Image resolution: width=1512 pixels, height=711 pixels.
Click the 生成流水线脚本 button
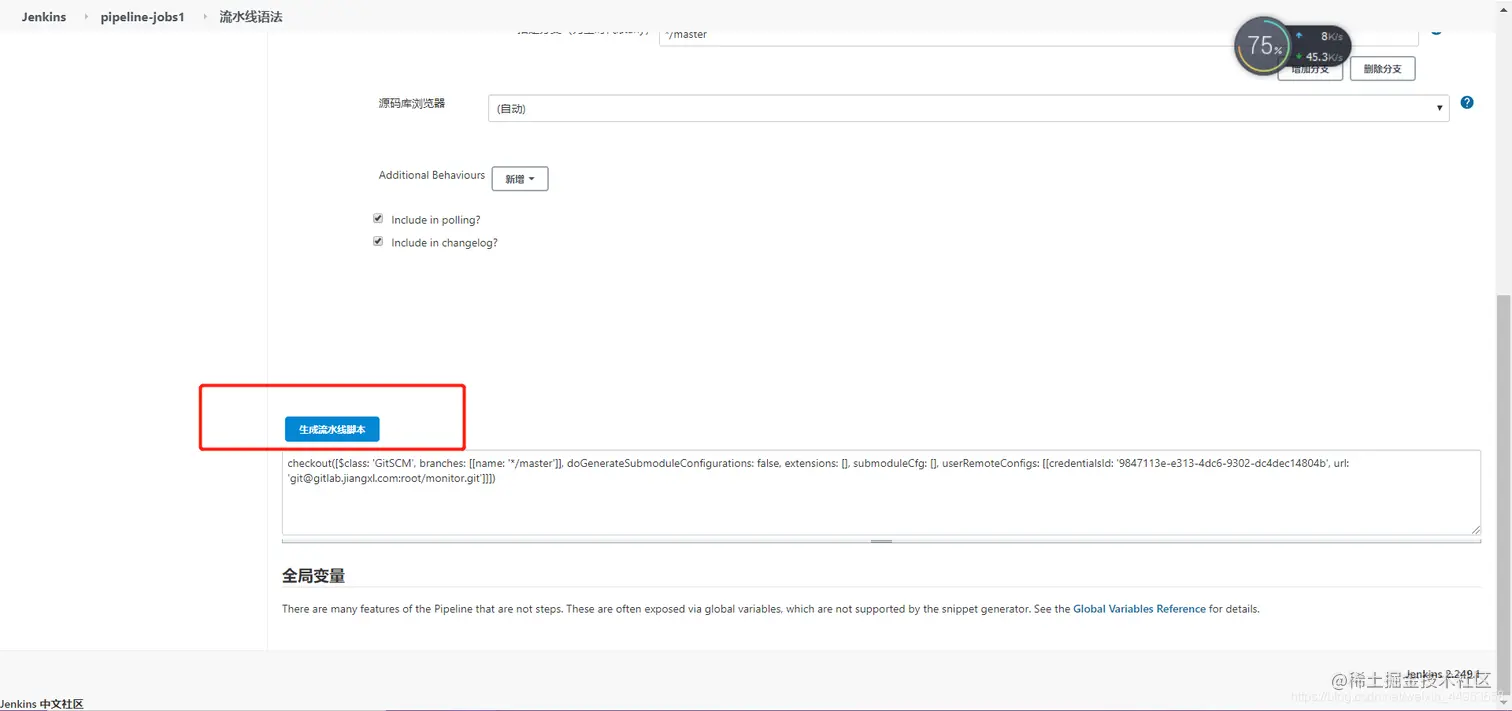coord(332,429)
